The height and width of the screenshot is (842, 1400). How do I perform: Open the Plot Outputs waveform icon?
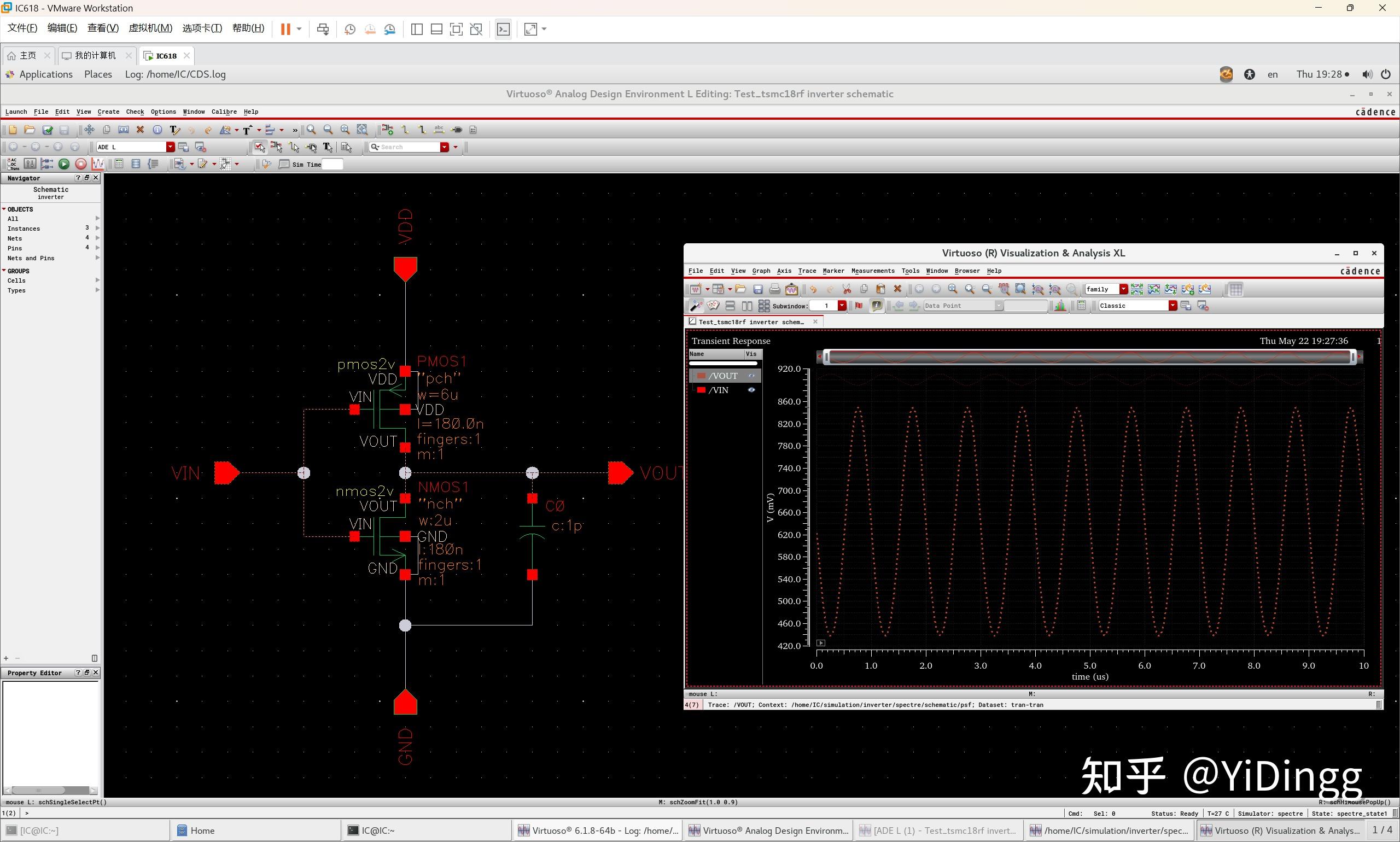(97, 164)
